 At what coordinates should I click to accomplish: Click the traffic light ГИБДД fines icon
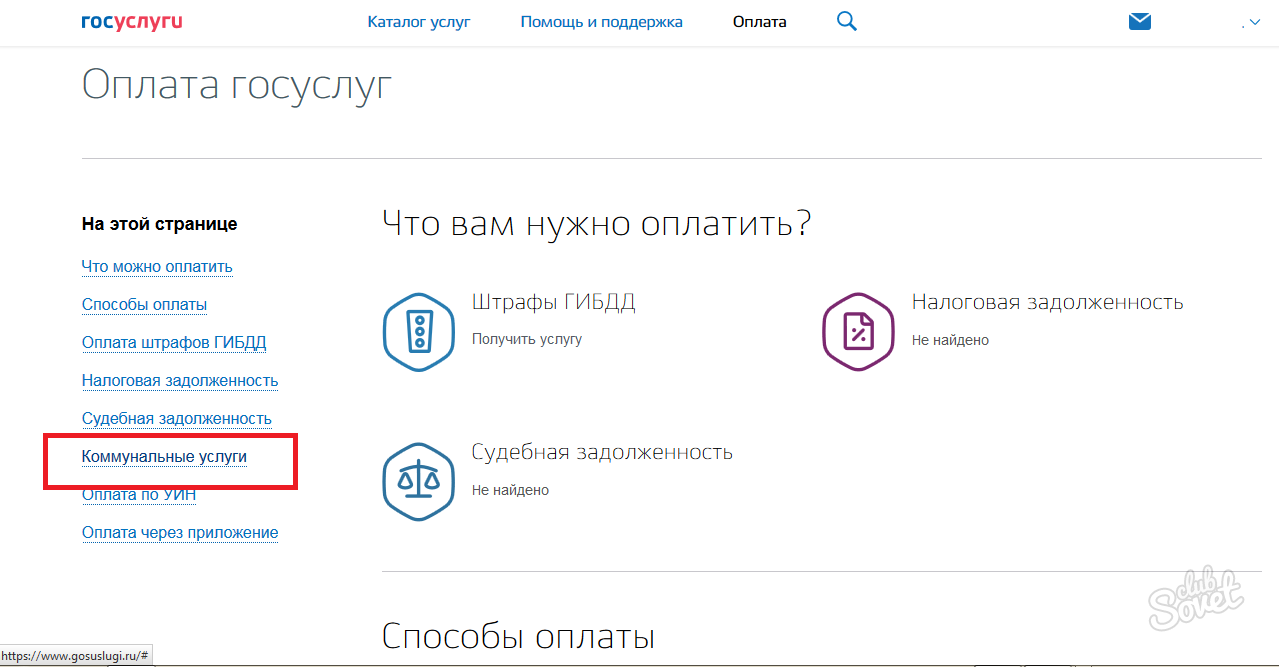(x=419, y=332)
